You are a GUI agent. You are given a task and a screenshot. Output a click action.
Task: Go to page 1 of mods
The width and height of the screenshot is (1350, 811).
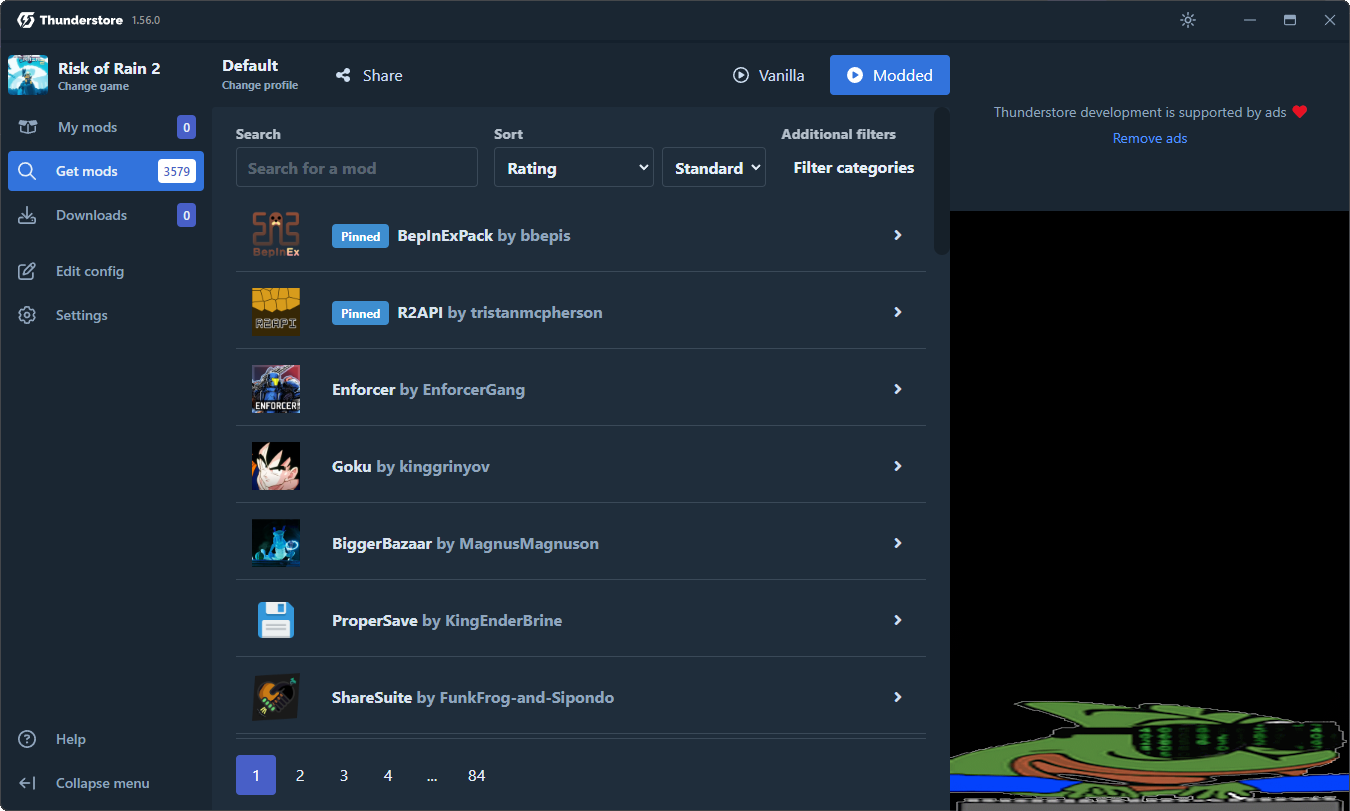(256, 775)
